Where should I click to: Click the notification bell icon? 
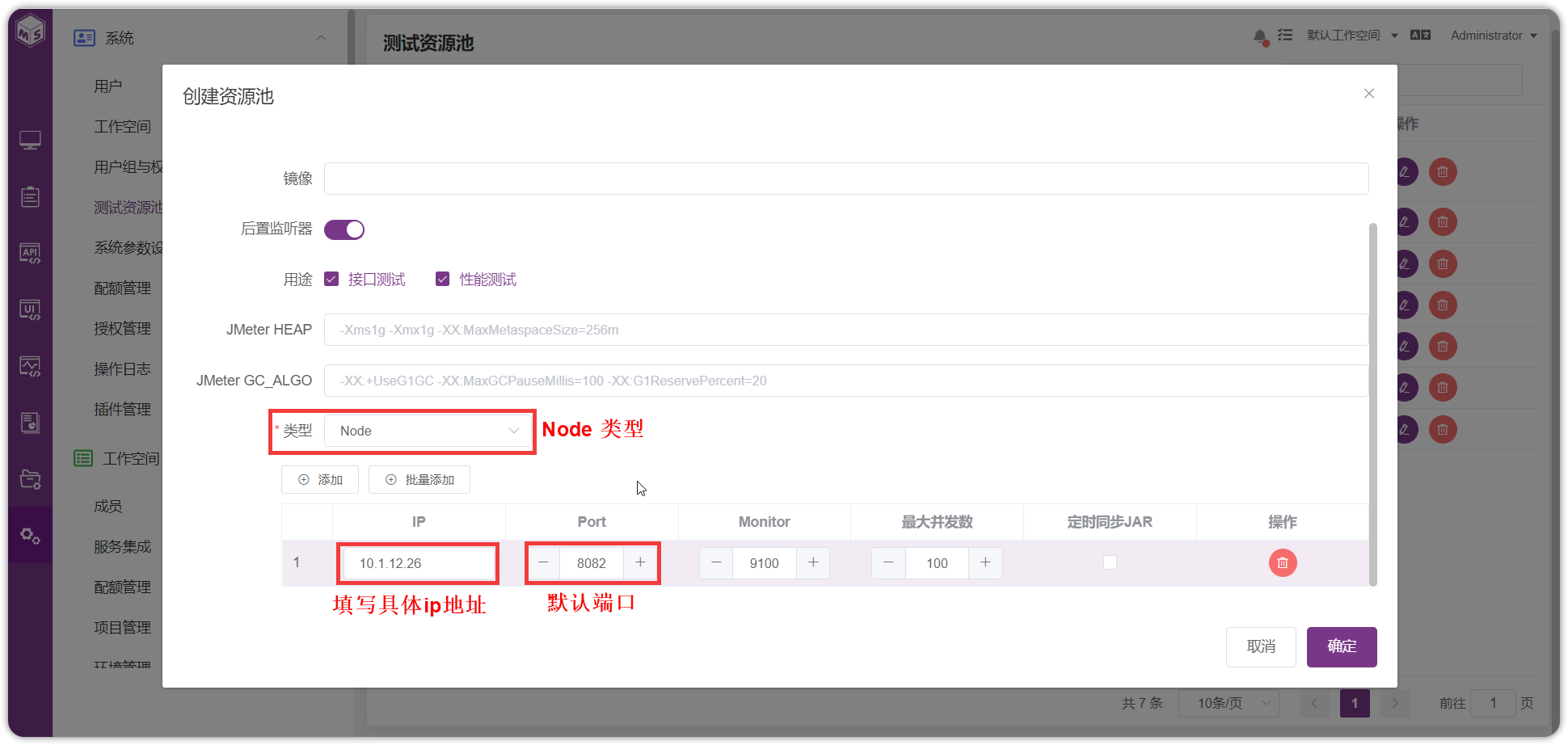1260,36
